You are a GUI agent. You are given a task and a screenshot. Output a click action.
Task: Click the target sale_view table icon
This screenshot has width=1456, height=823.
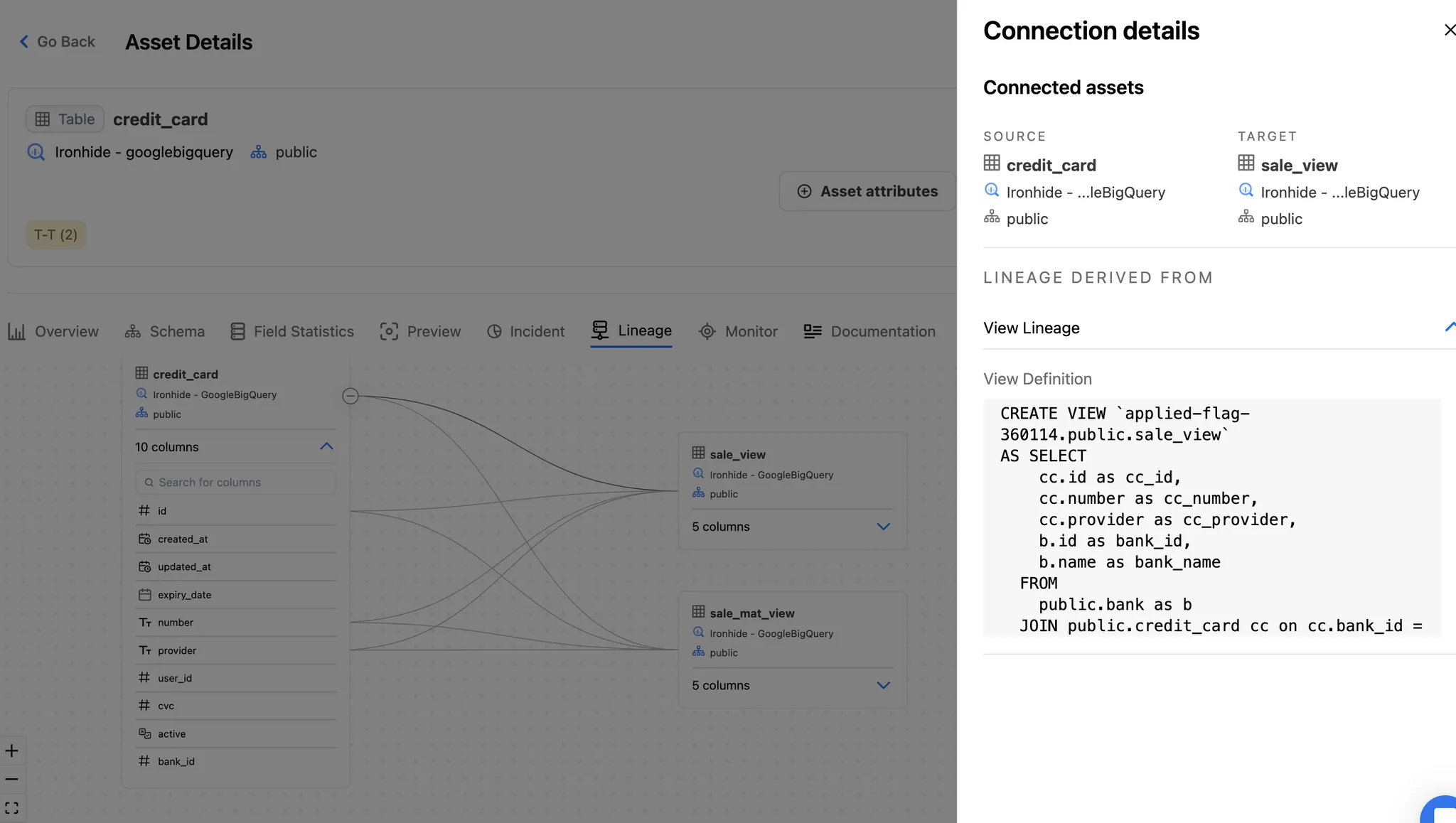click(1246, 163)
